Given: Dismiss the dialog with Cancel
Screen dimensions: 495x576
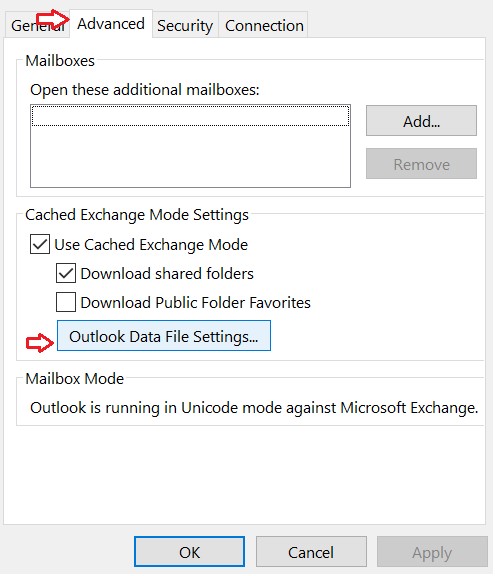Looking at the screenshot, I should (311, 552).
